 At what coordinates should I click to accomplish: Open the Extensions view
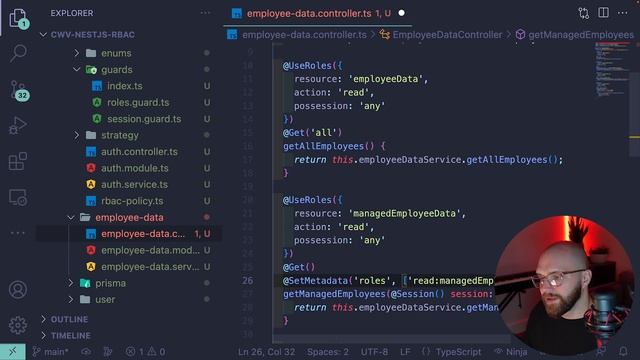pyautogui.click(x=18, y=161)
